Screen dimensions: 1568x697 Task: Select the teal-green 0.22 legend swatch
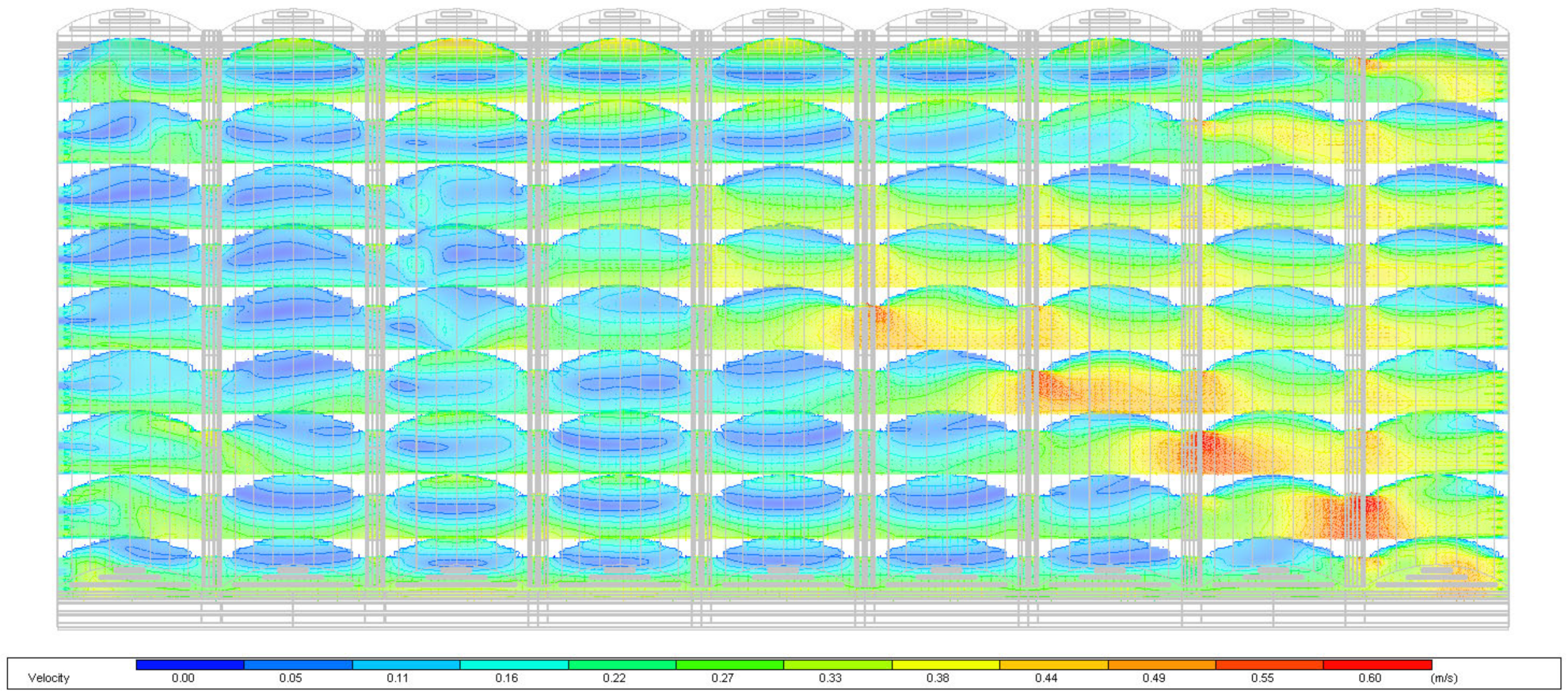click(622, 665)
